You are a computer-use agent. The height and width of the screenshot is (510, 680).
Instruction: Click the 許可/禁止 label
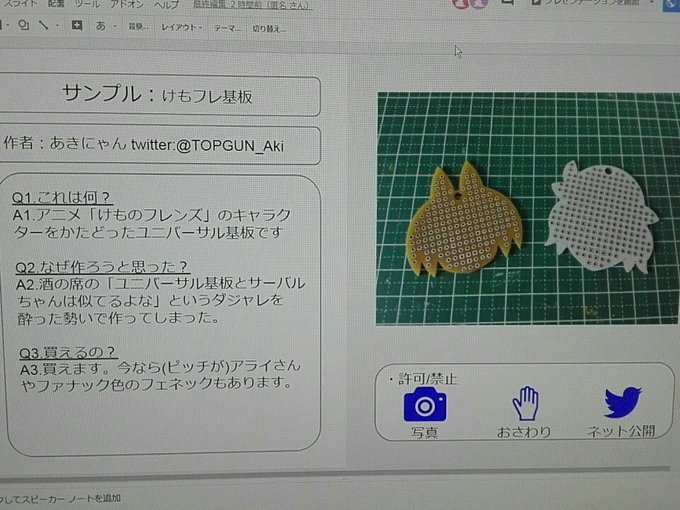click(x=427, y=379)
